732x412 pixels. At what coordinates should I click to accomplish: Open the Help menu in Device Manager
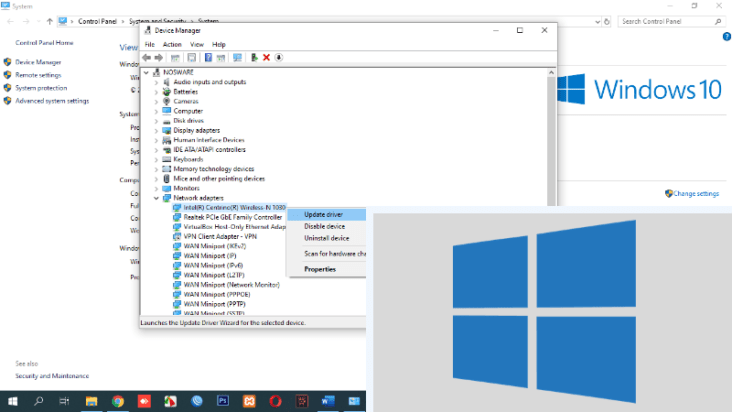(218, 44)
